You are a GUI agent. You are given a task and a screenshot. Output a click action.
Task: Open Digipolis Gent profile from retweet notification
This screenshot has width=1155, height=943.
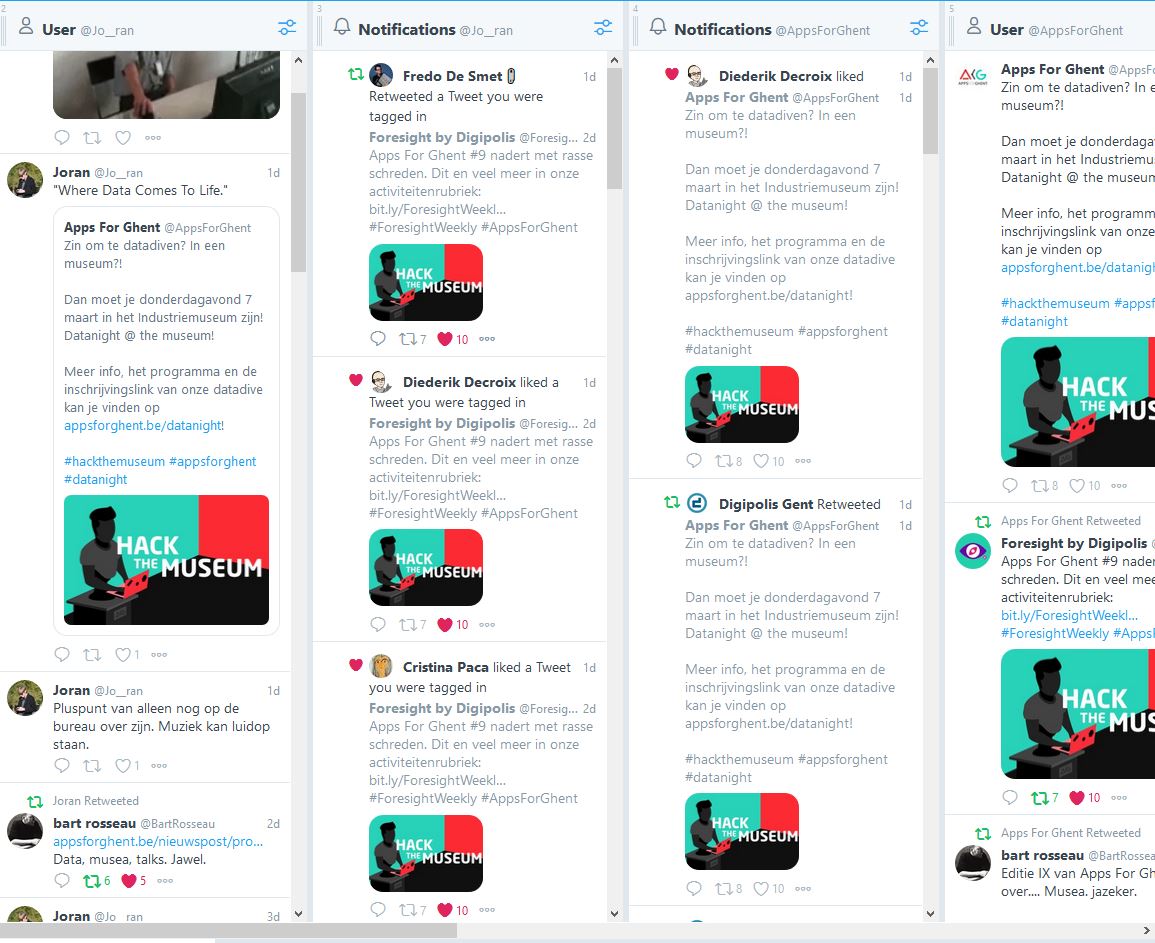point(766,504)
